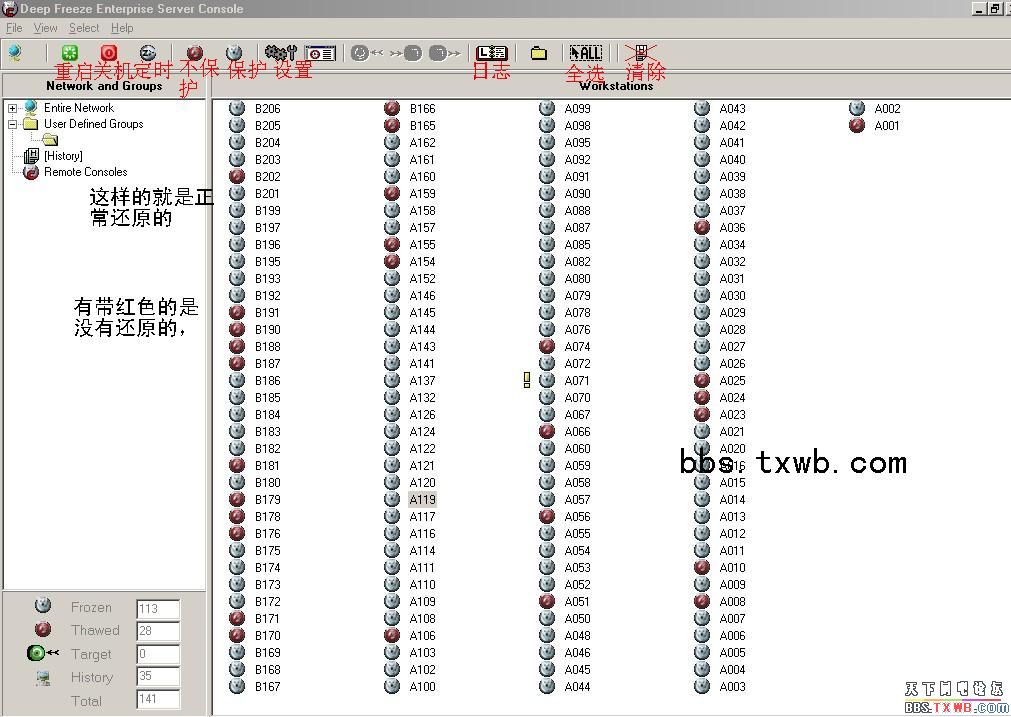Click the grey Frozen (protect) toolbar icon
This screenshot has height=717, width=1011.
234,53
